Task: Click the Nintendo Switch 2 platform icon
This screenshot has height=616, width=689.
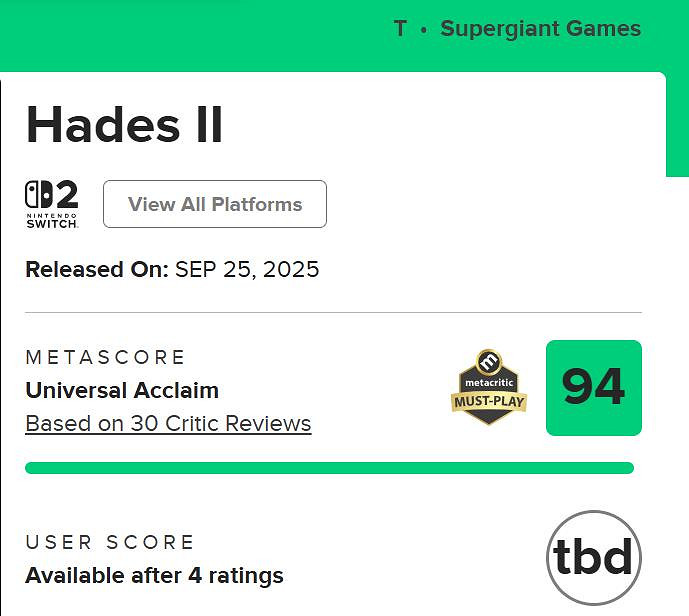Action: 52,204
